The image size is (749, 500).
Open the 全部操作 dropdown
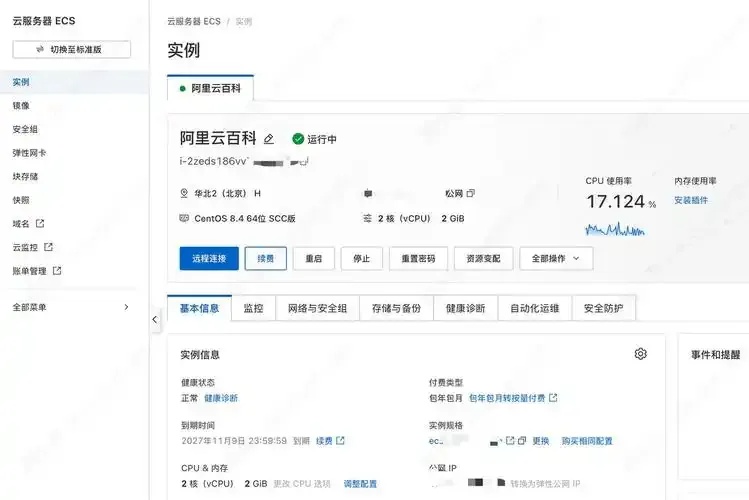pos(556,258)
